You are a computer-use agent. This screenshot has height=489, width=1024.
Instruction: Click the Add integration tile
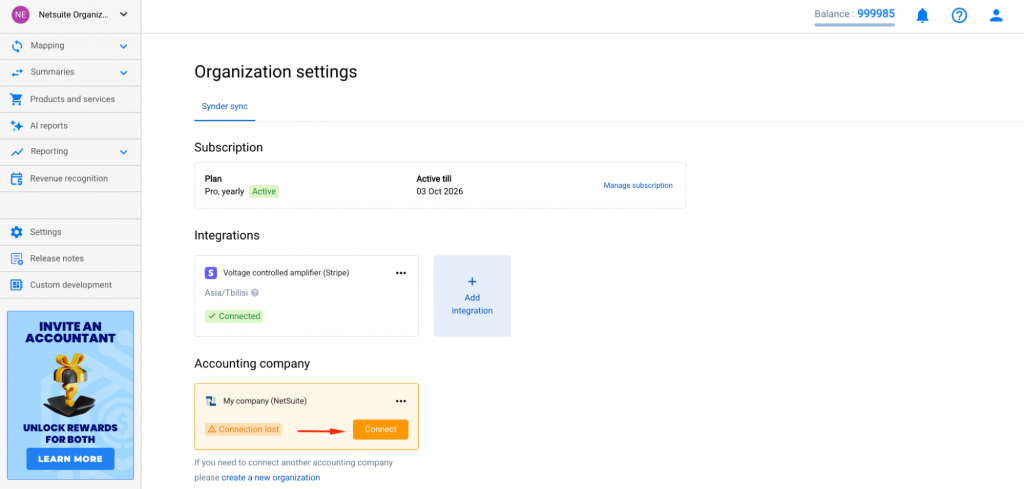point(472,296)
